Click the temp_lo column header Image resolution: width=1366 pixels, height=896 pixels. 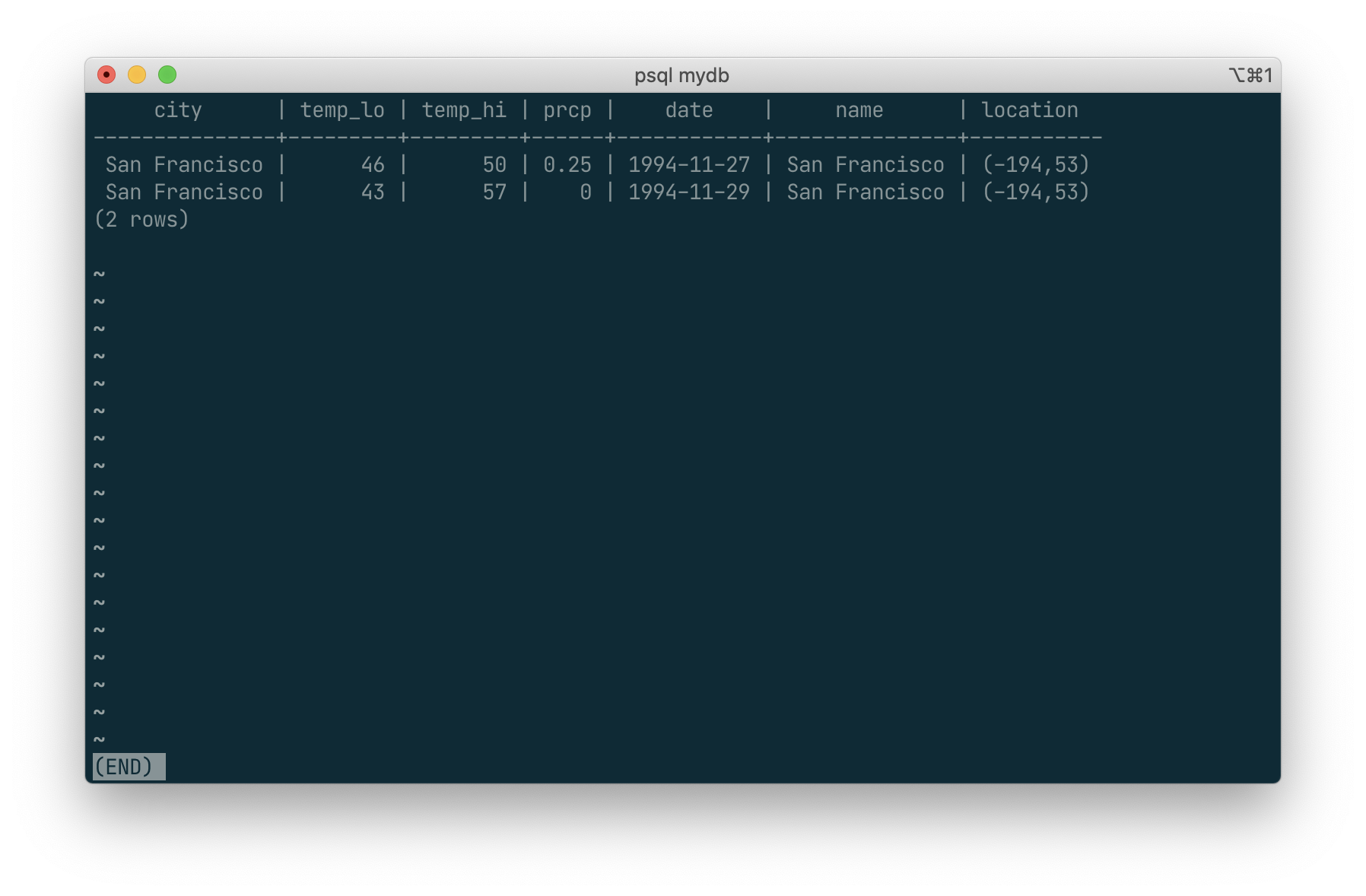[x=342, y=110]
